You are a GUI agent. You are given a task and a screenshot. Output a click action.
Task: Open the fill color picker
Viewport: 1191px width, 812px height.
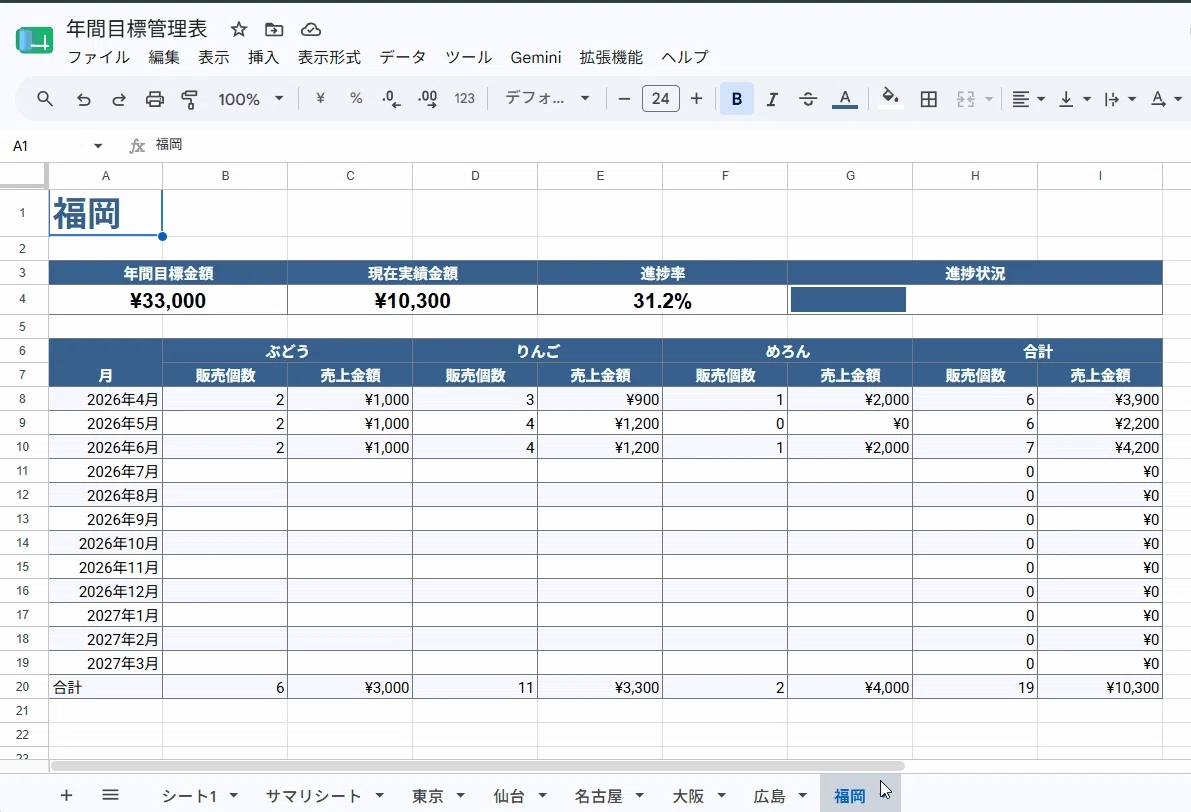click(x=890, y=99)
